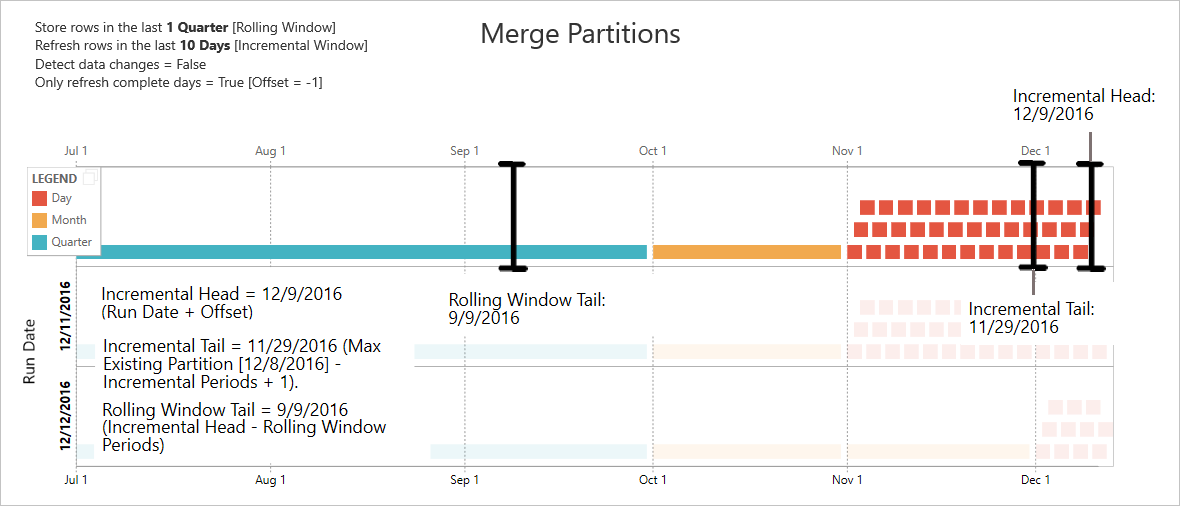Click the top Oct 1 axis label
Viewport: 1180px width, 506px height.
[653, 151]
